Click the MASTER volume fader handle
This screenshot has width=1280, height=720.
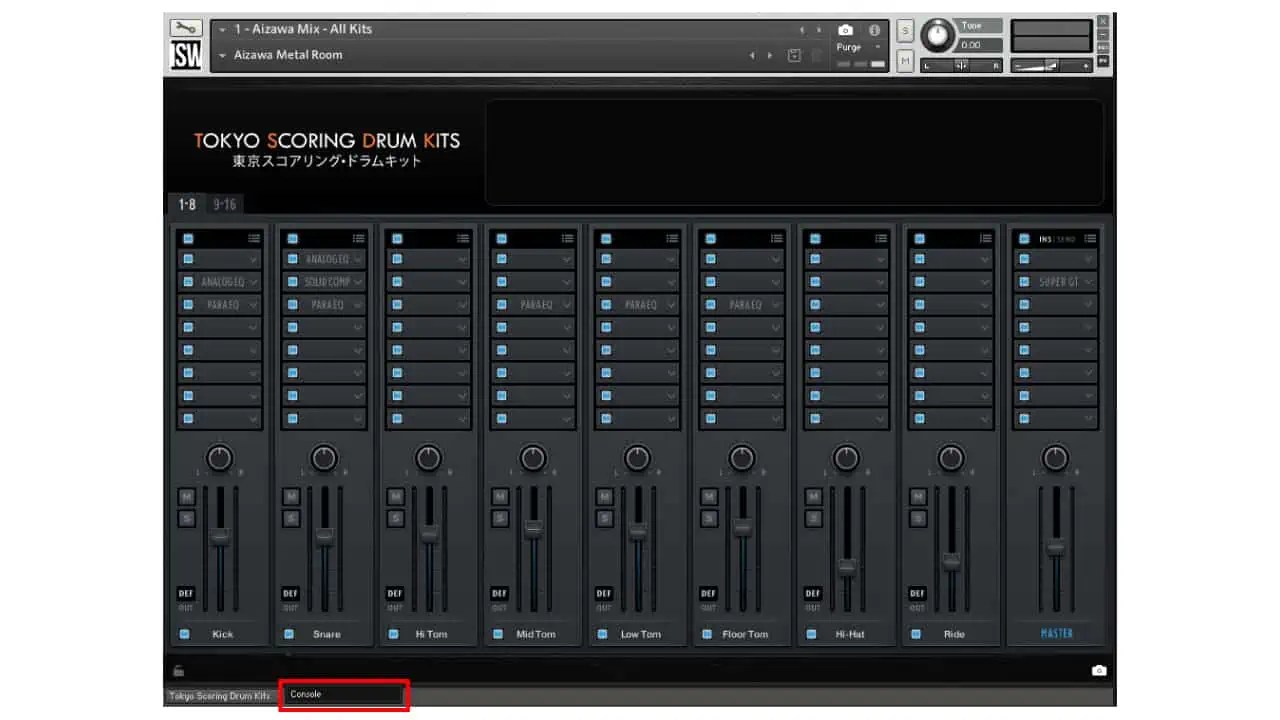(1055, 547)
